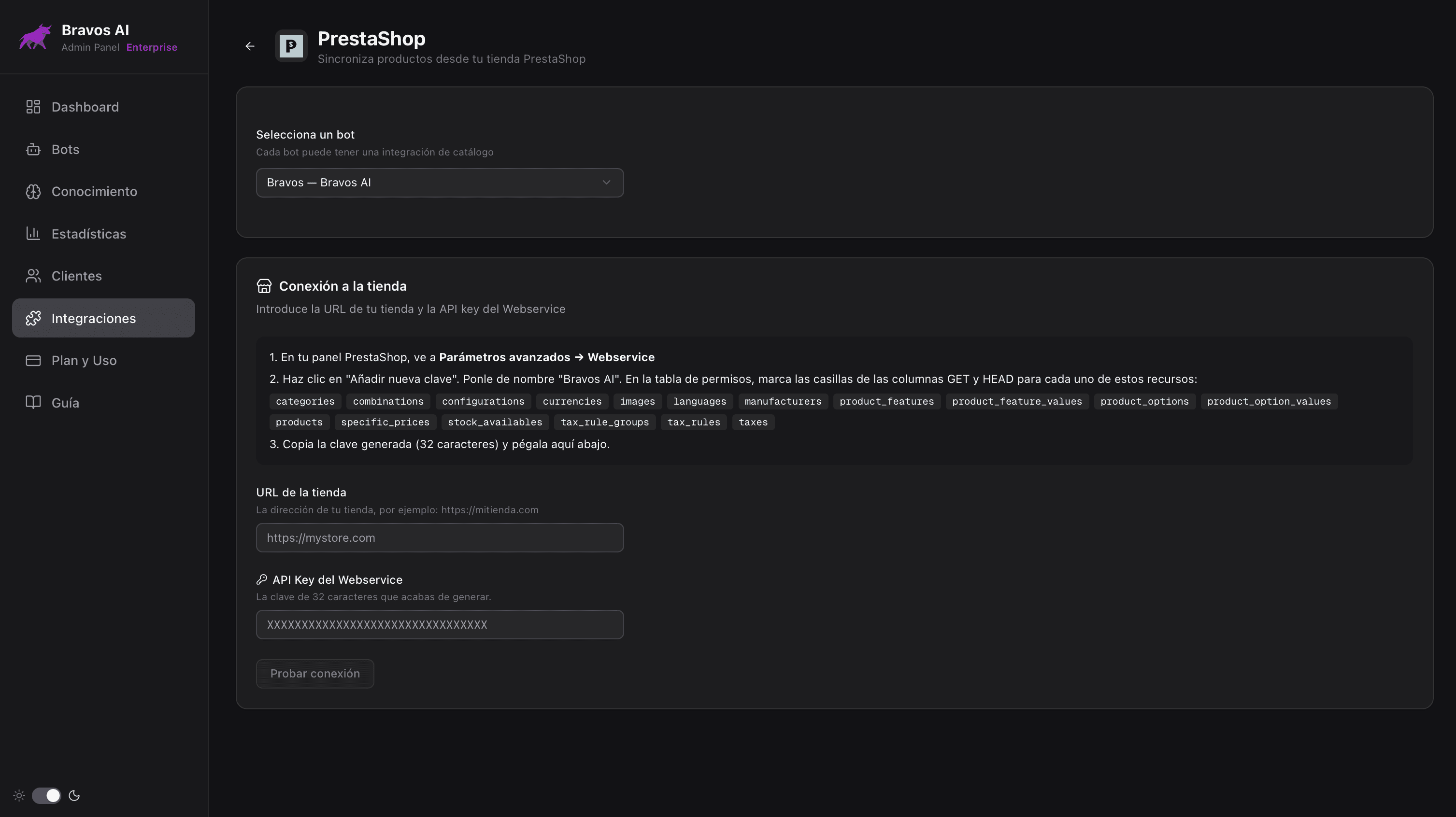The height and width of the screenshot is (817, 1456).
Task: Click the store icon beside Conexión a la tienda
Action: click(264, 286)
